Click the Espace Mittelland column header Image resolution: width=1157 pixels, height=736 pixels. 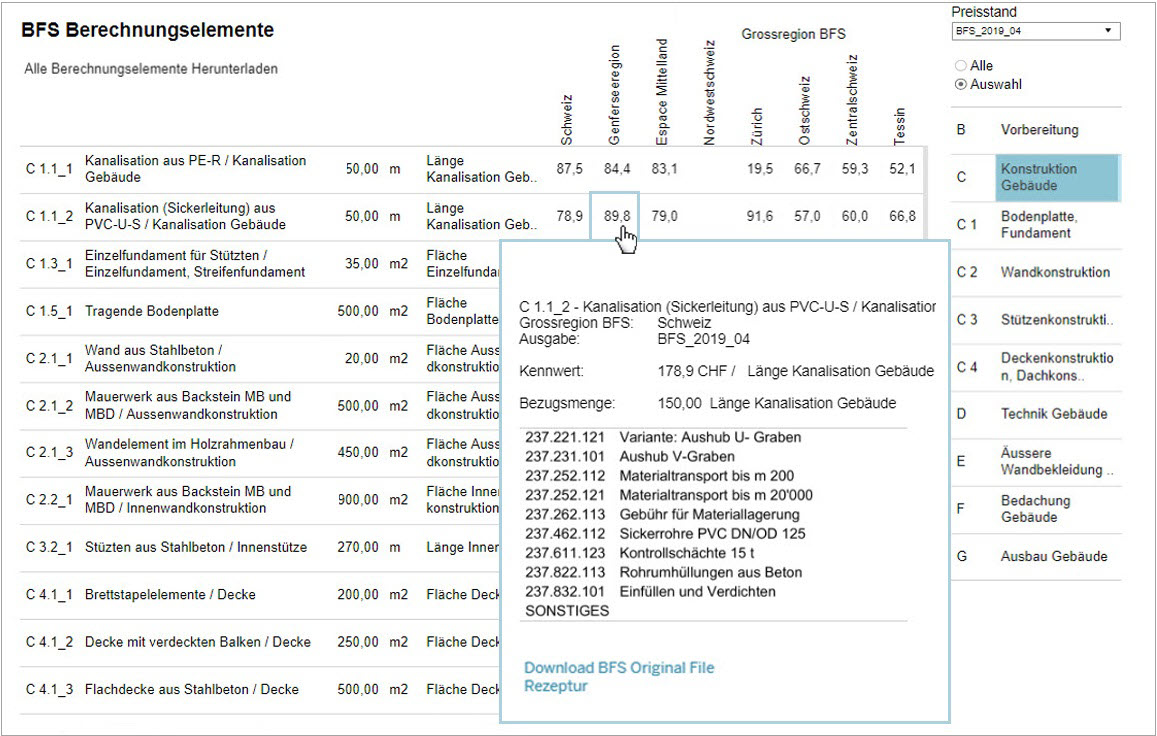point(662,92)
